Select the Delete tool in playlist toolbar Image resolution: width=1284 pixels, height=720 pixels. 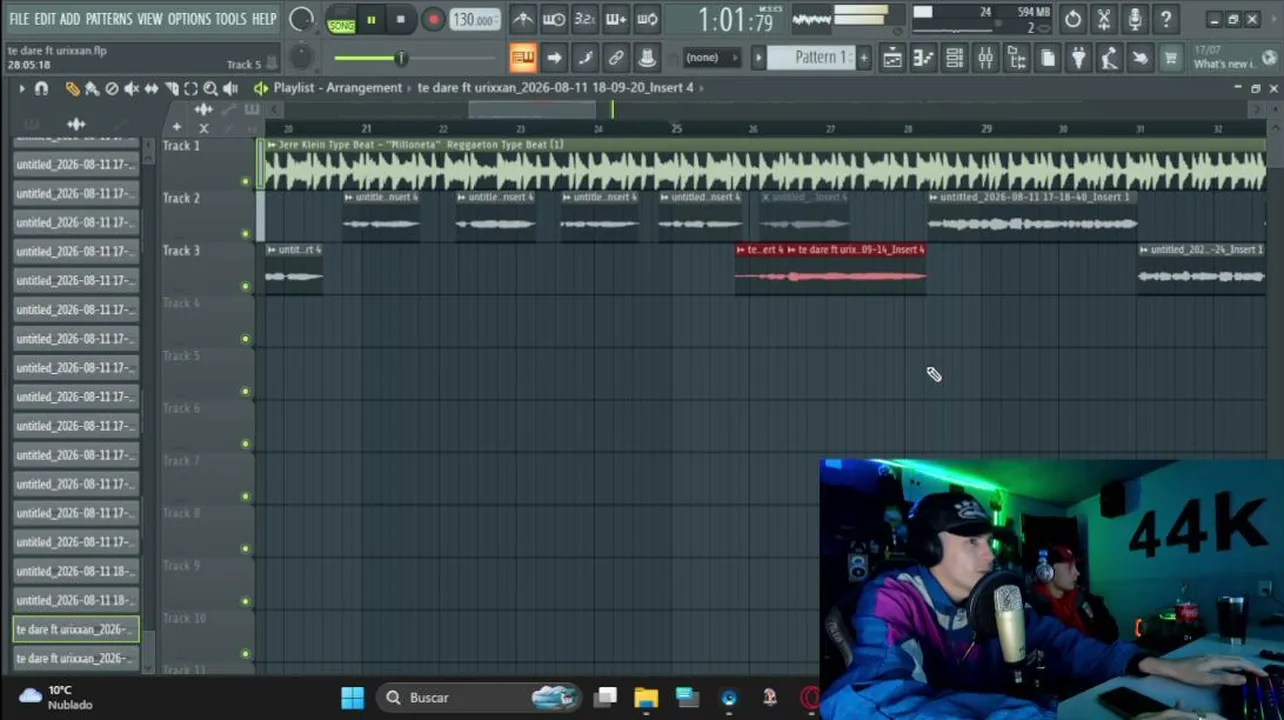pyautogui.click(x=111, y=89)
